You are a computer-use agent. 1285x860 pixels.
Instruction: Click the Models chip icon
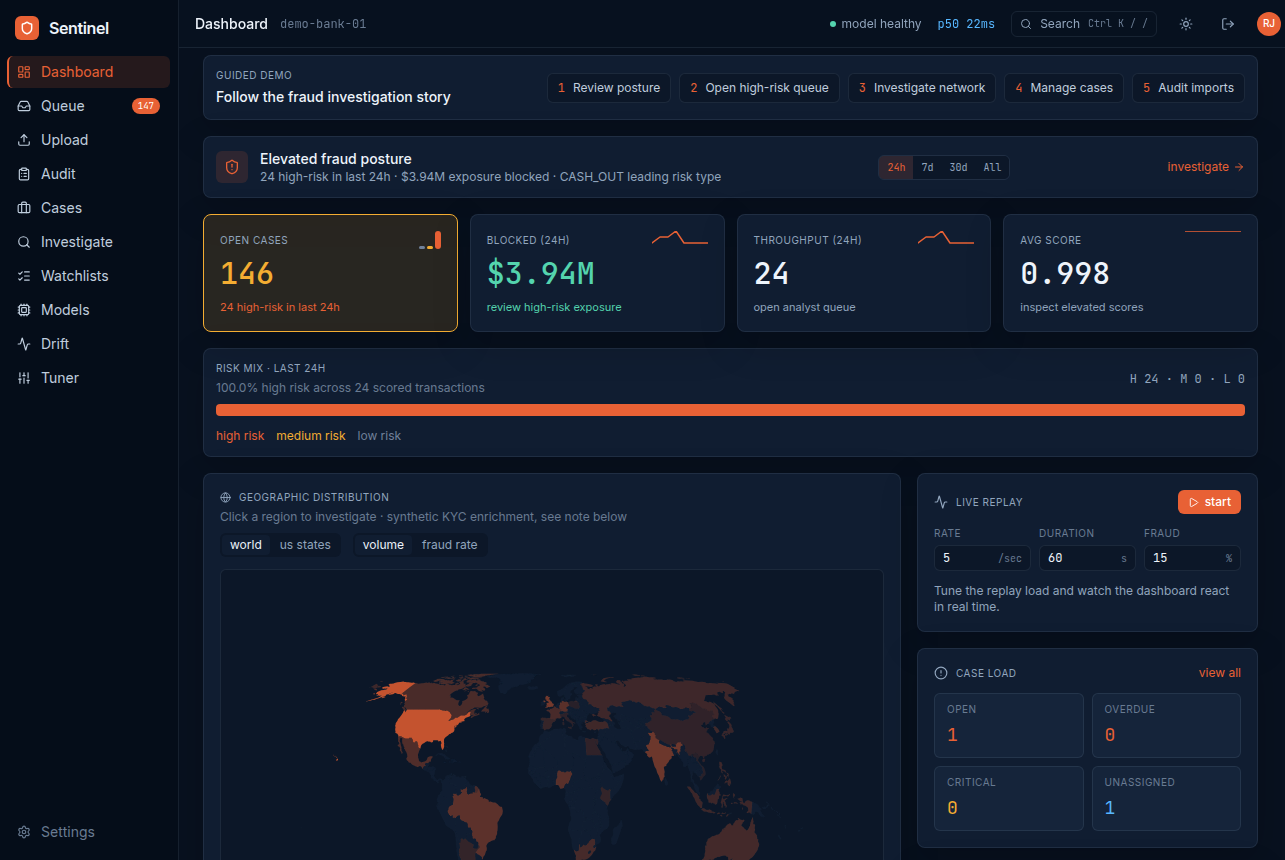tap(24, 310)
